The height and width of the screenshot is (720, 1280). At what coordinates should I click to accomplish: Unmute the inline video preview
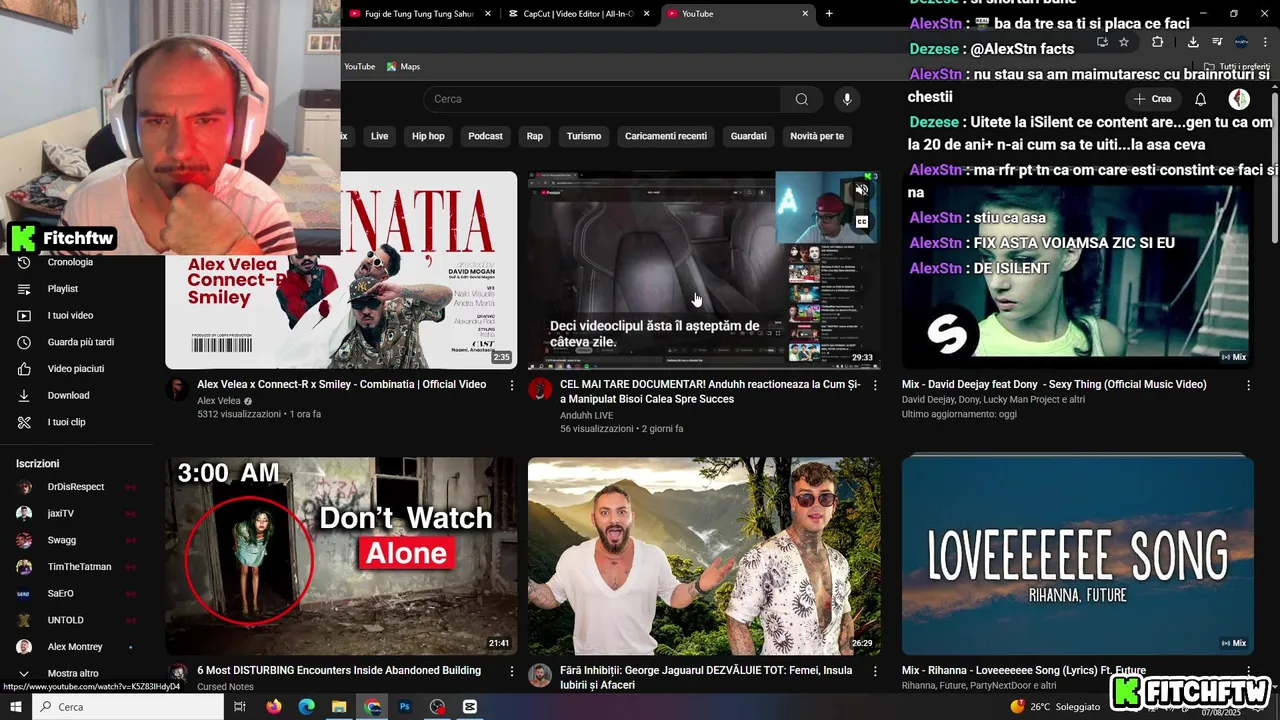[x=861, y=190]
